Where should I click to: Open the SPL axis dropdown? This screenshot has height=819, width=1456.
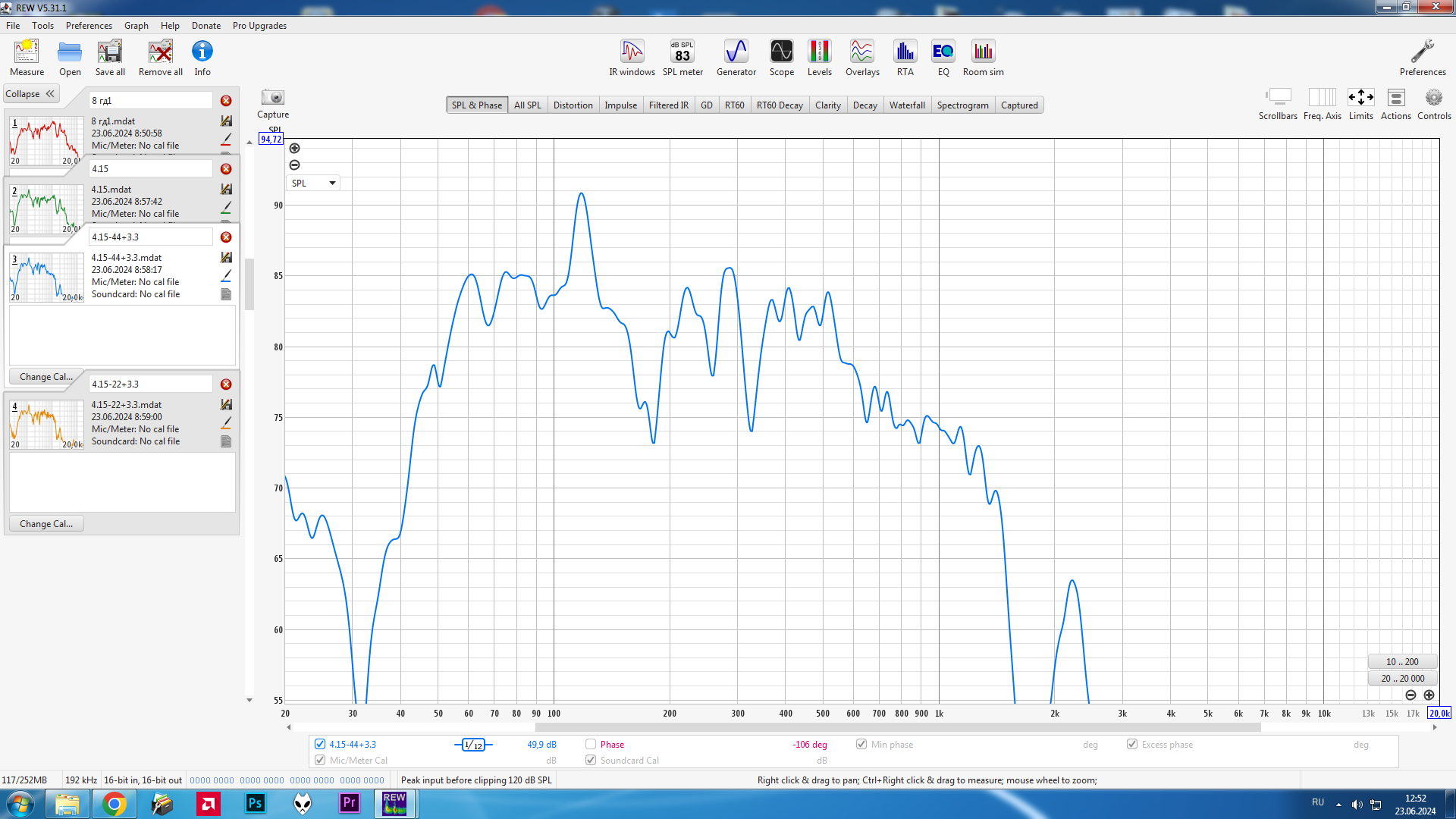pyautogui.click(x=313, y=184)
